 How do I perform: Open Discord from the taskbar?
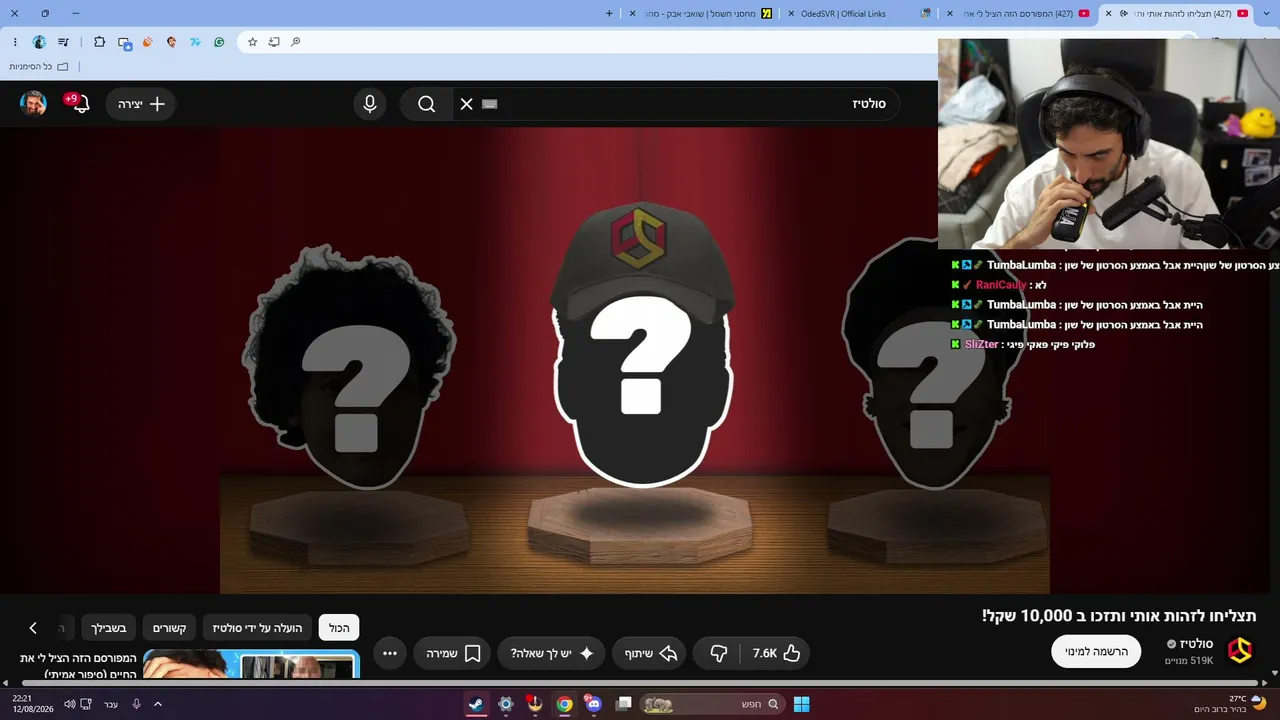[594, 704]
